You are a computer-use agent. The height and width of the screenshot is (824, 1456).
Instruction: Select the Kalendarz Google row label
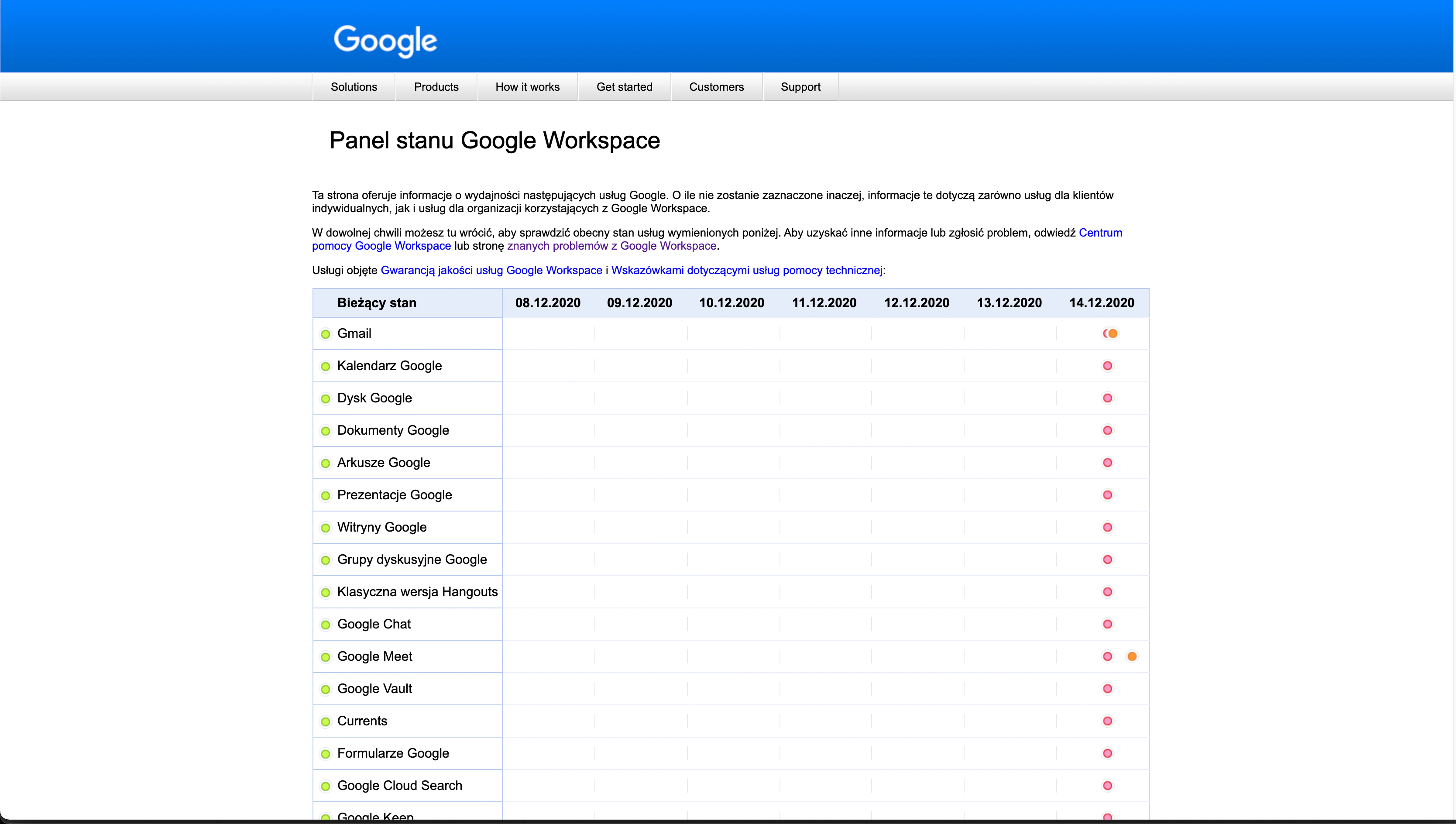(x=389, y=366)
